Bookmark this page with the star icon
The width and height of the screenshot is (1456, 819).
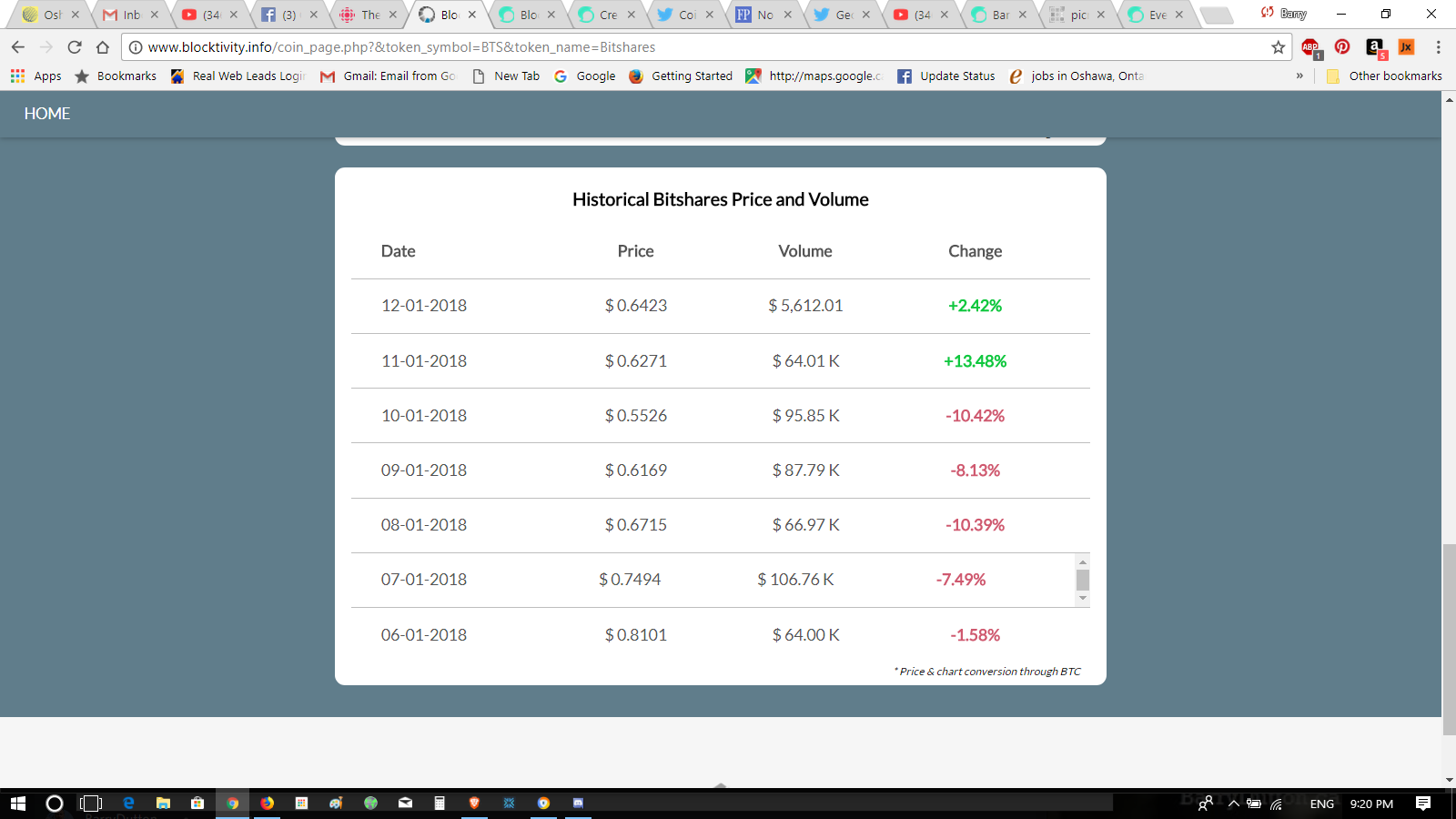pyautogui.click(x=1279, y=47)
